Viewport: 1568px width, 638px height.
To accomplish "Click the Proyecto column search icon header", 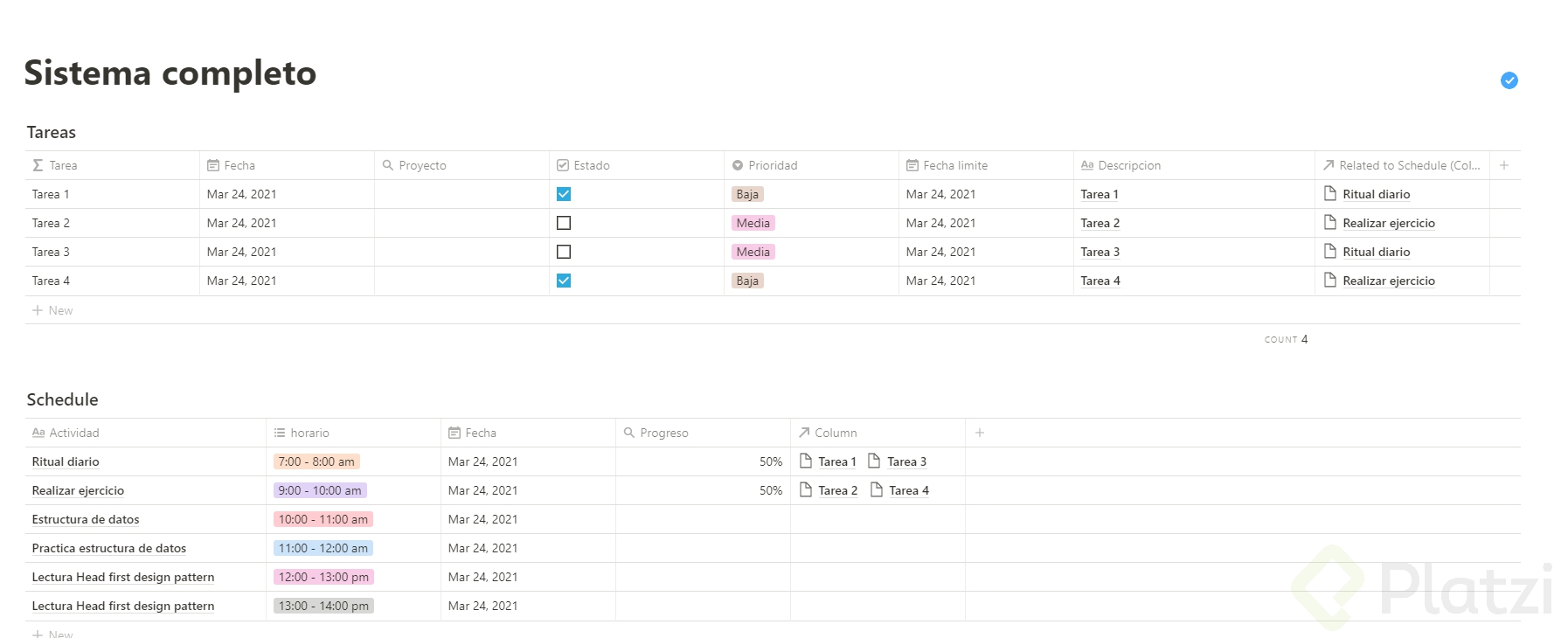I will click(x=388, y=165).
